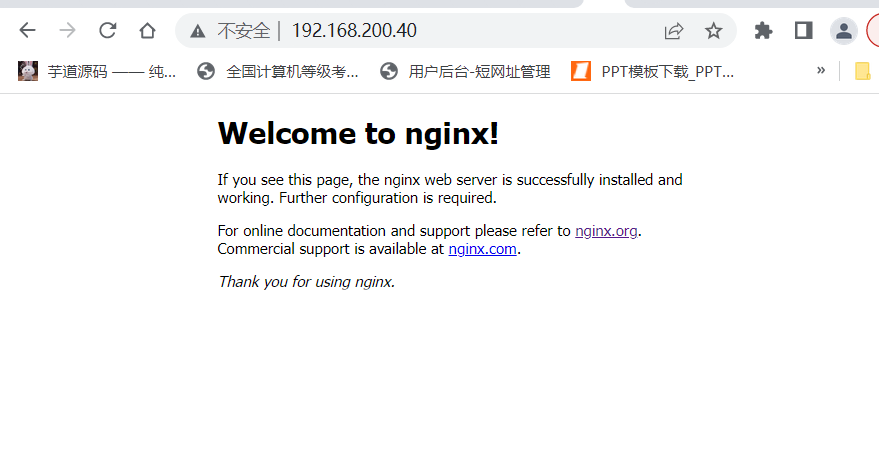Click the 芋道源码 bookmark favicon
Viewport: 879px width, 460px height.
pos(27,71)
